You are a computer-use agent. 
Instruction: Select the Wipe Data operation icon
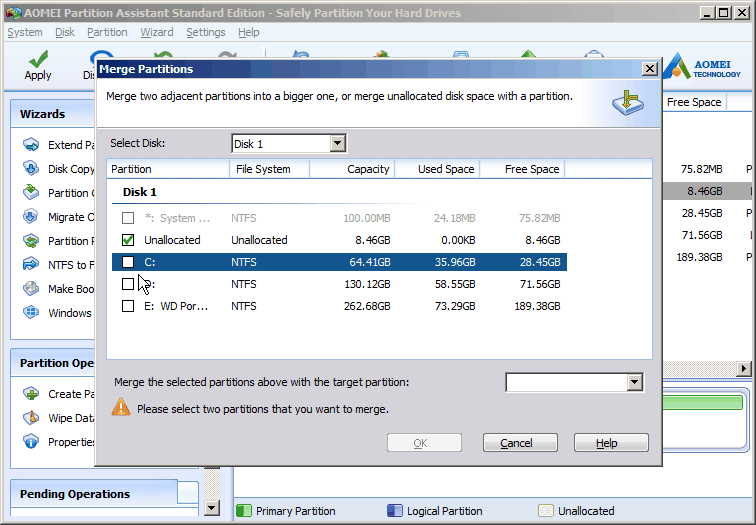point(31,417)
